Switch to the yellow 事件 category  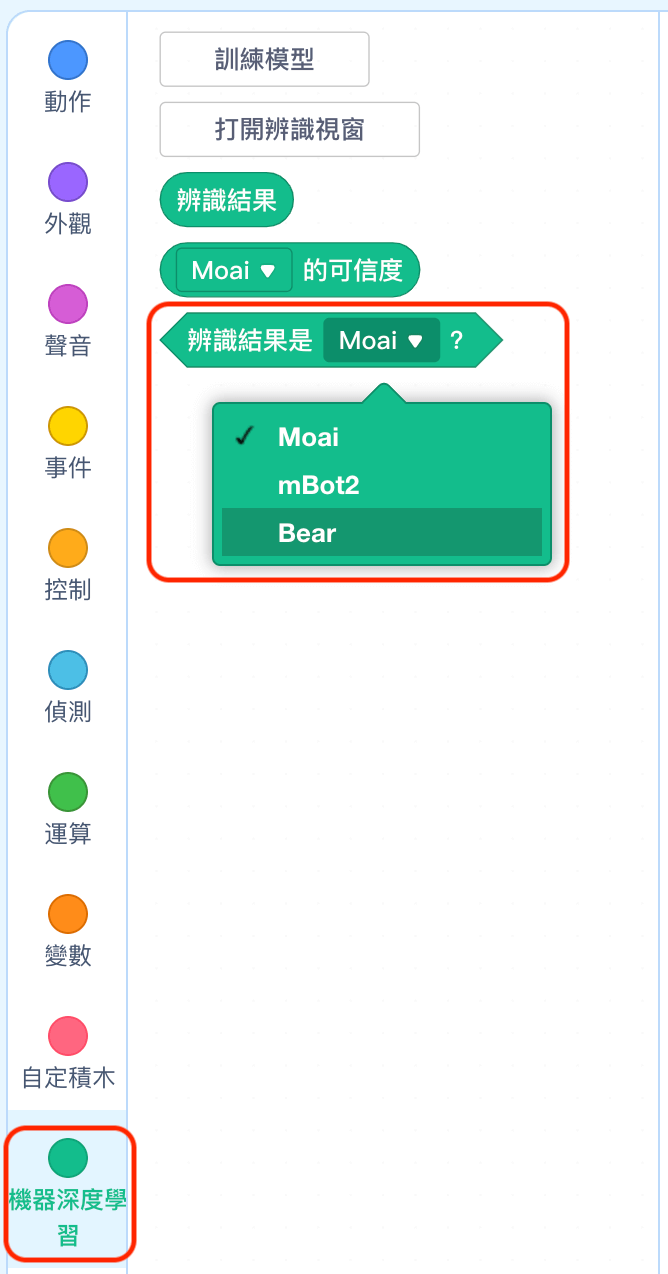tap(68, 427)
